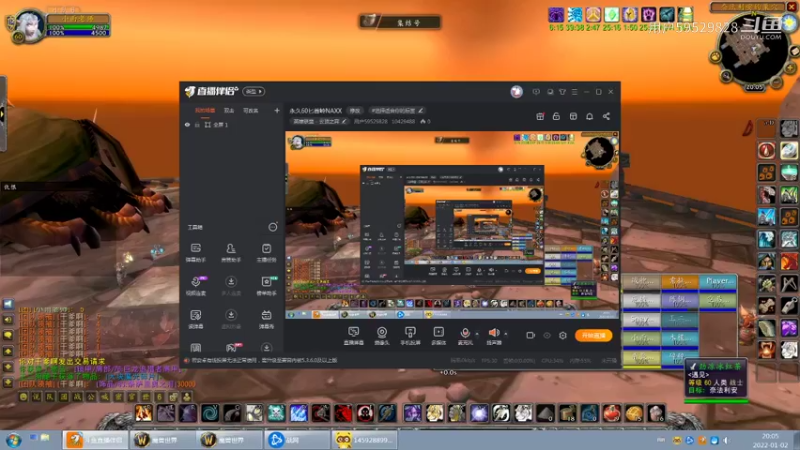Expand microphone volume arrow
Viewport: 800px width, 450px height.
click(478, 334)
